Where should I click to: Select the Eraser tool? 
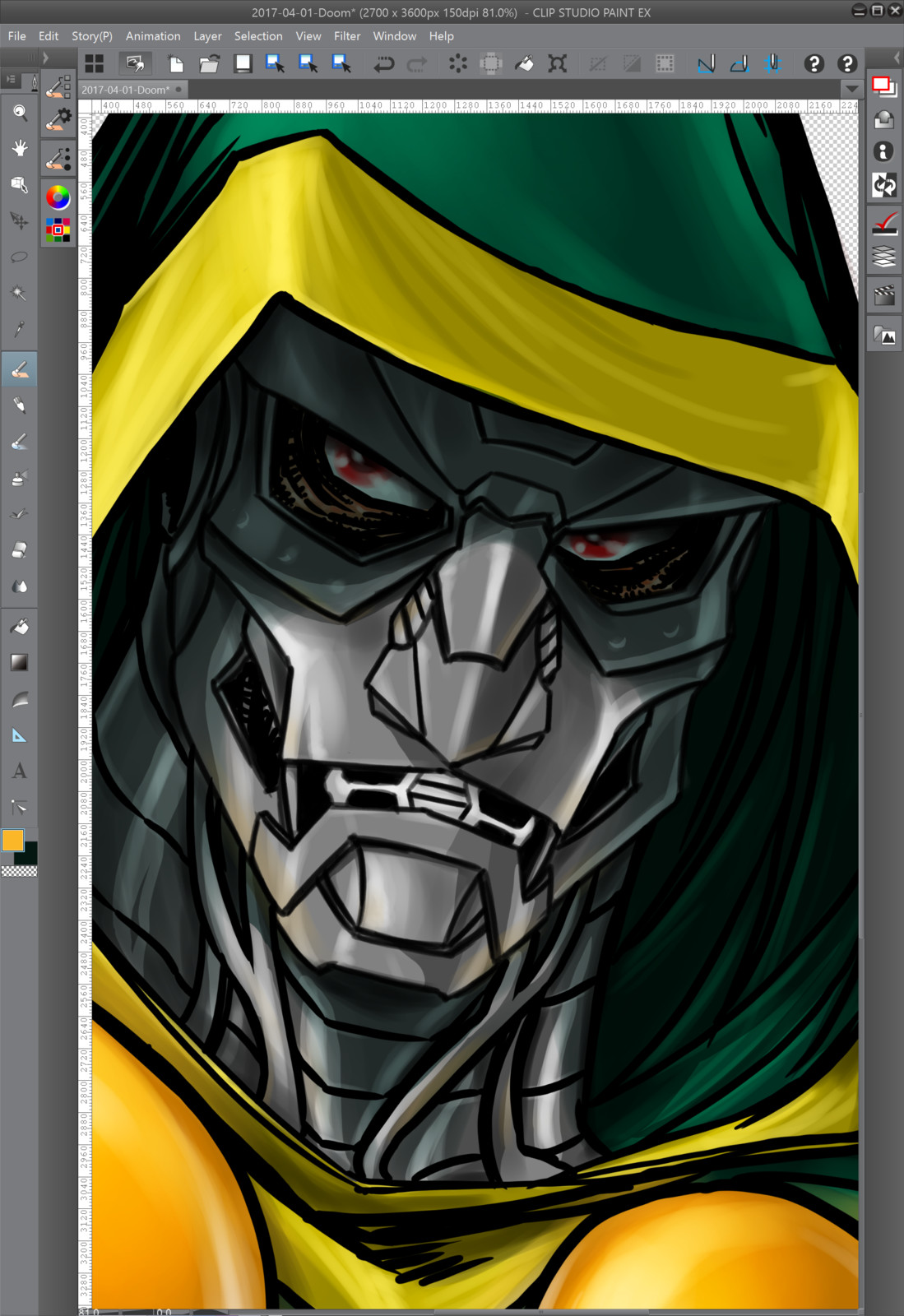tap(20, 551)
